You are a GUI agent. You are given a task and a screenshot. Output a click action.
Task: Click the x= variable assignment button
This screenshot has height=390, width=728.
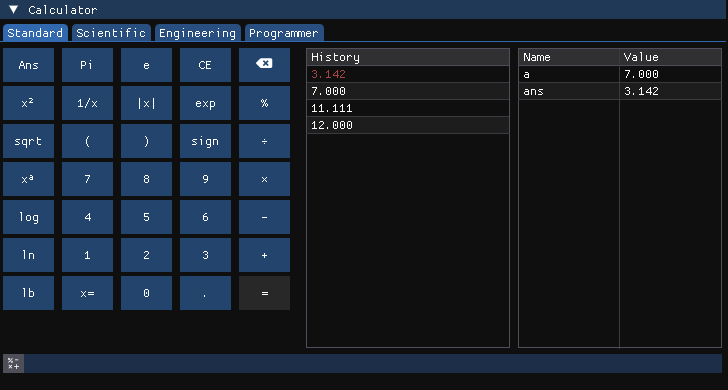[x=87, y=293]
